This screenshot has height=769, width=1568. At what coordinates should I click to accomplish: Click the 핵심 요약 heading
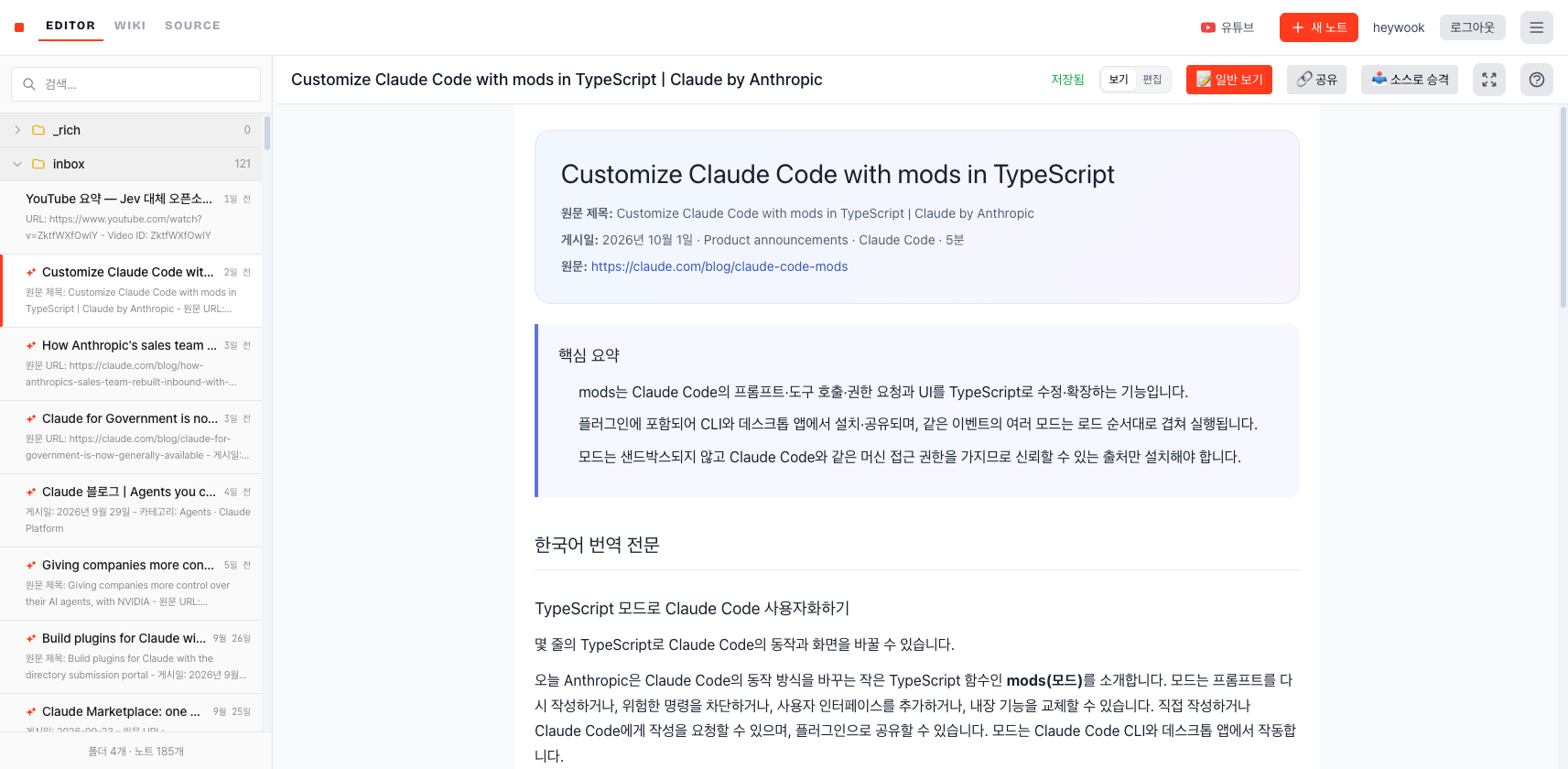tap(589, 355)
